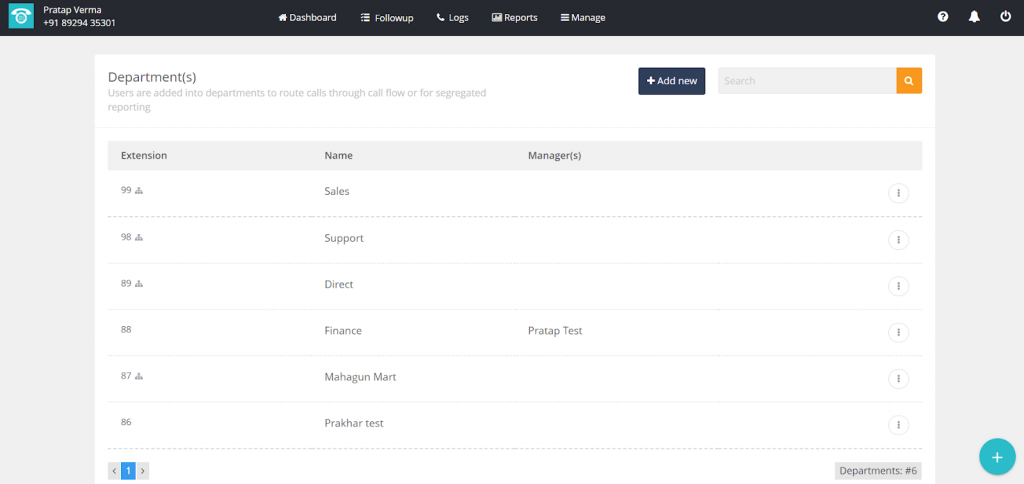Open options menu for Finance row
The image size is (1024, 484).
tap(899, 332)
